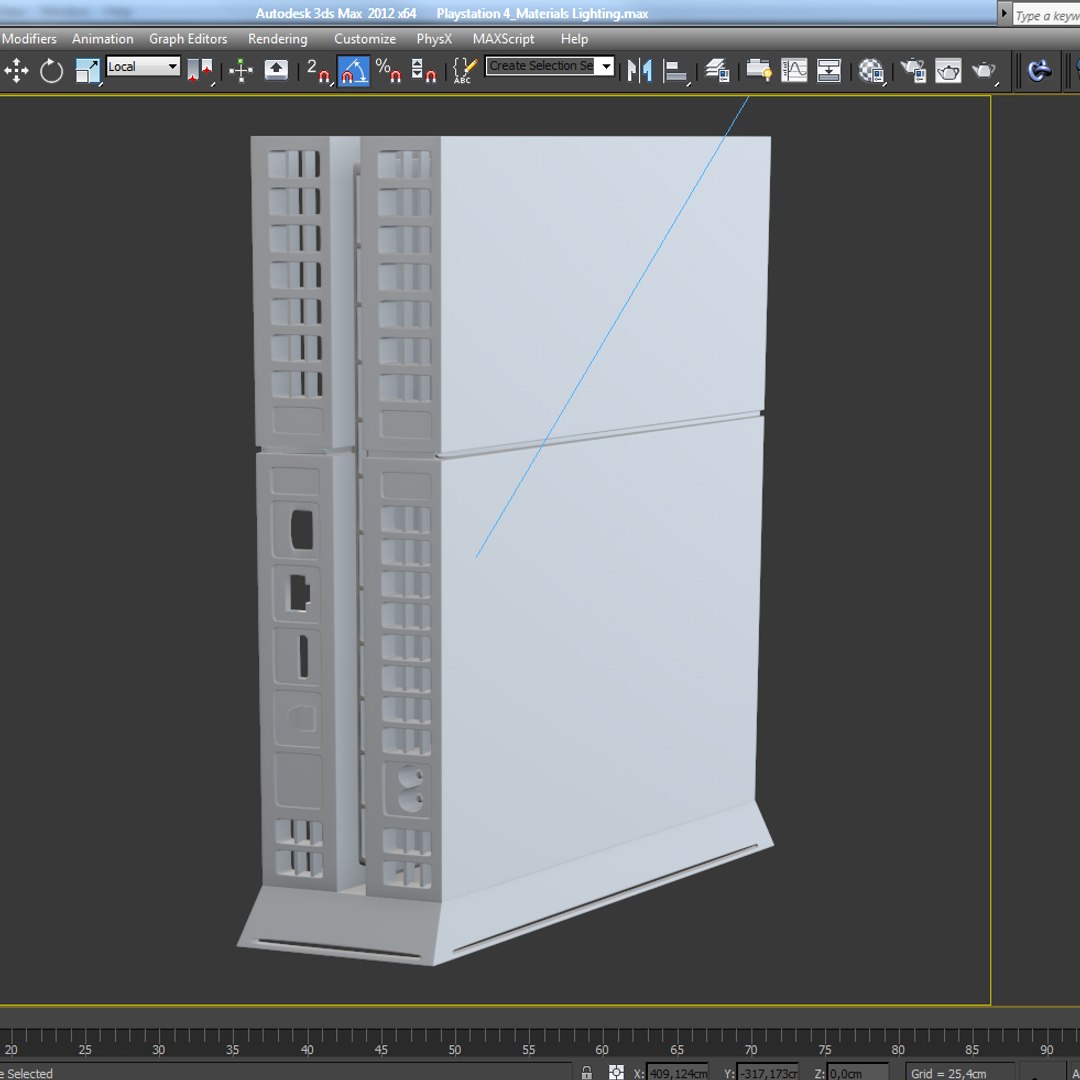
Task: Toggle Absolute/Offset transform type-in mode
Action: [x=616, y=1072]
